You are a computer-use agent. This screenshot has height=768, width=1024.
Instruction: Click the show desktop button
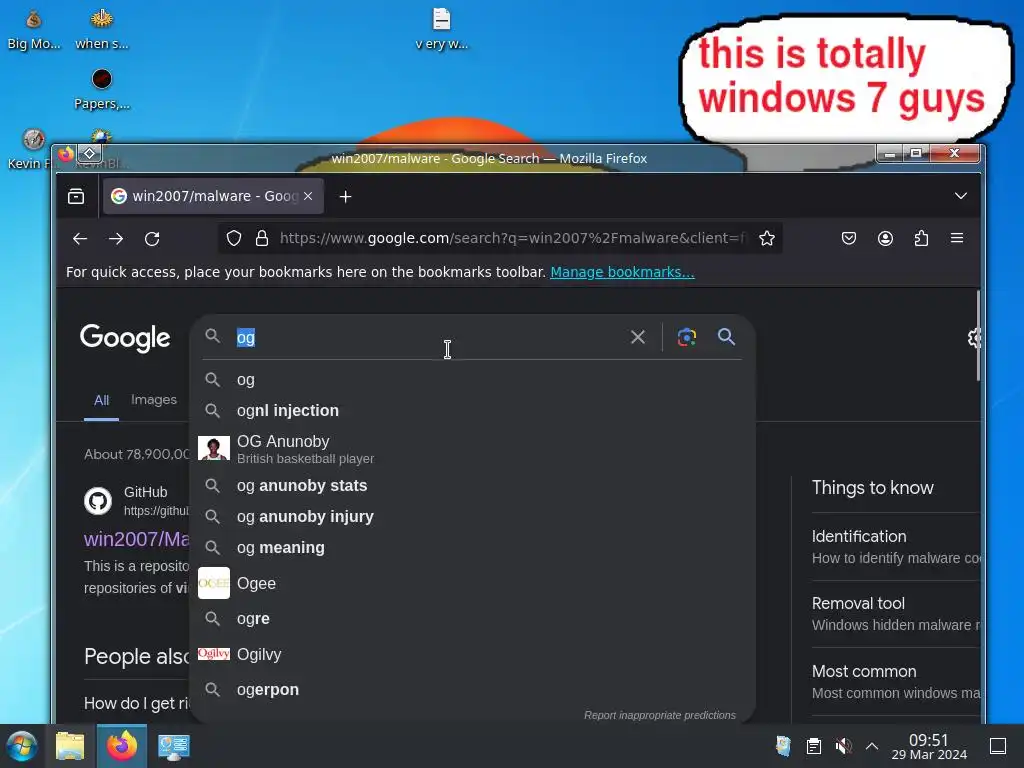click(998, 746)
